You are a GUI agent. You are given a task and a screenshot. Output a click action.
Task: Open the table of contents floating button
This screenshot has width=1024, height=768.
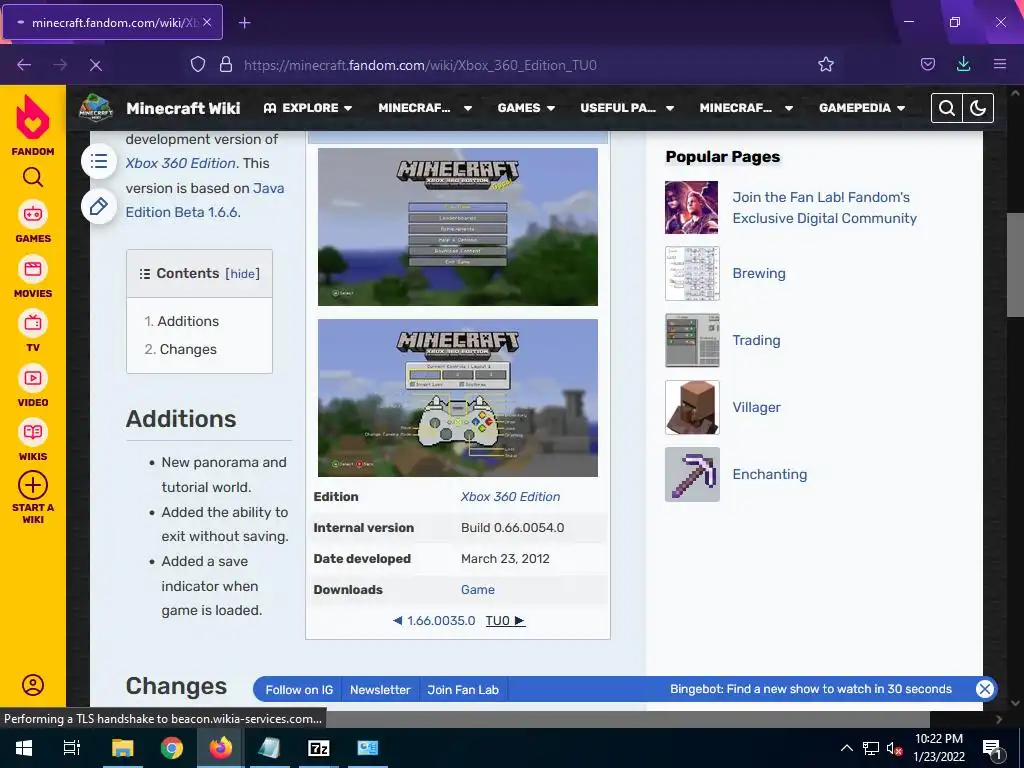point(99,161)
